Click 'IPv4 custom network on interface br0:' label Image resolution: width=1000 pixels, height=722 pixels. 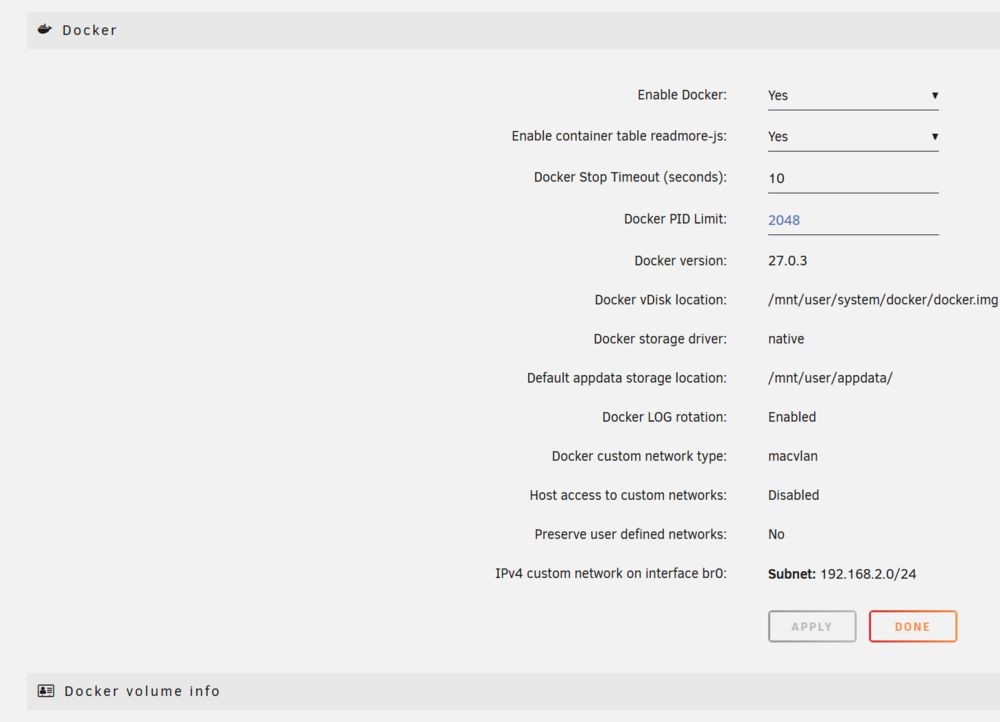[611, 573]
